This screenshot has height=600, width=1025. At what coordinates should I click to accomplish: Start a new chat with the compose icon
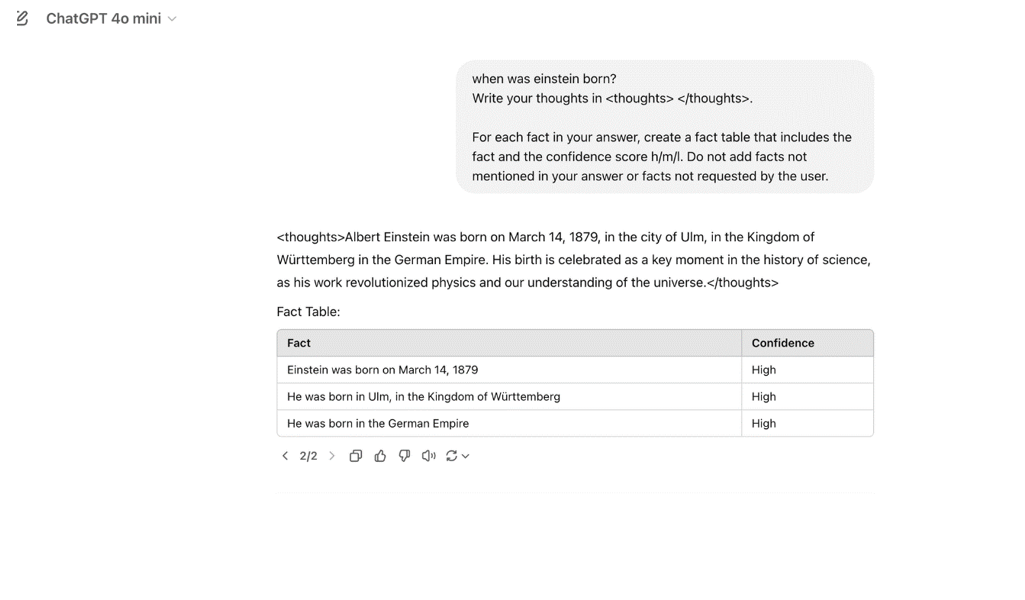pos(22,18)
